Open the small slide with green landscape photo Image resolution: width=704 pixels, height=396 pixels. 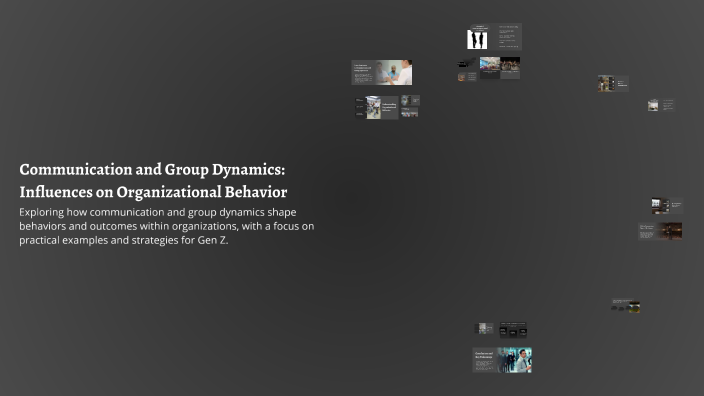(x=625, y=306)
